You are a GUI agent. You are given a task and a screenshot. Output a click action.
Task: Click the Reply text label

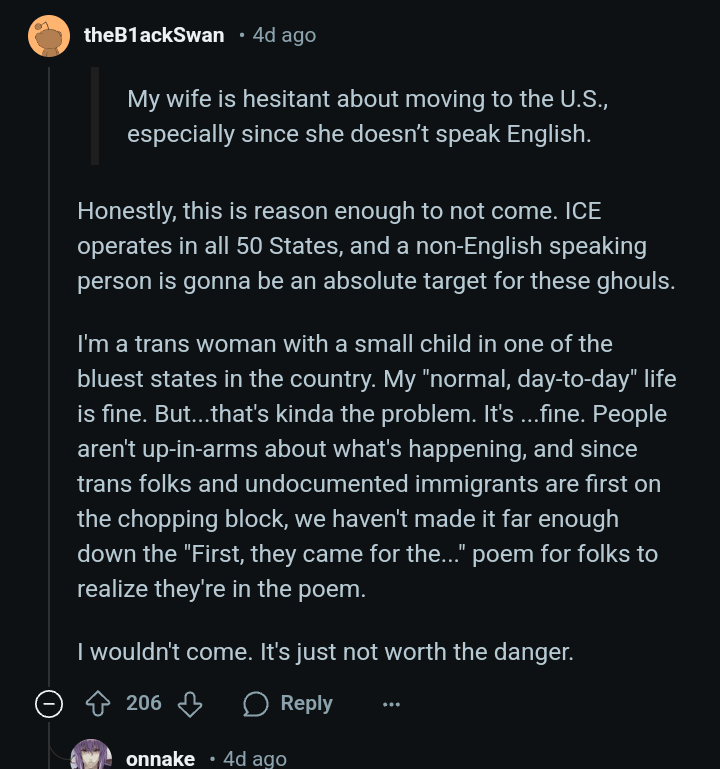tap(306, 704)
